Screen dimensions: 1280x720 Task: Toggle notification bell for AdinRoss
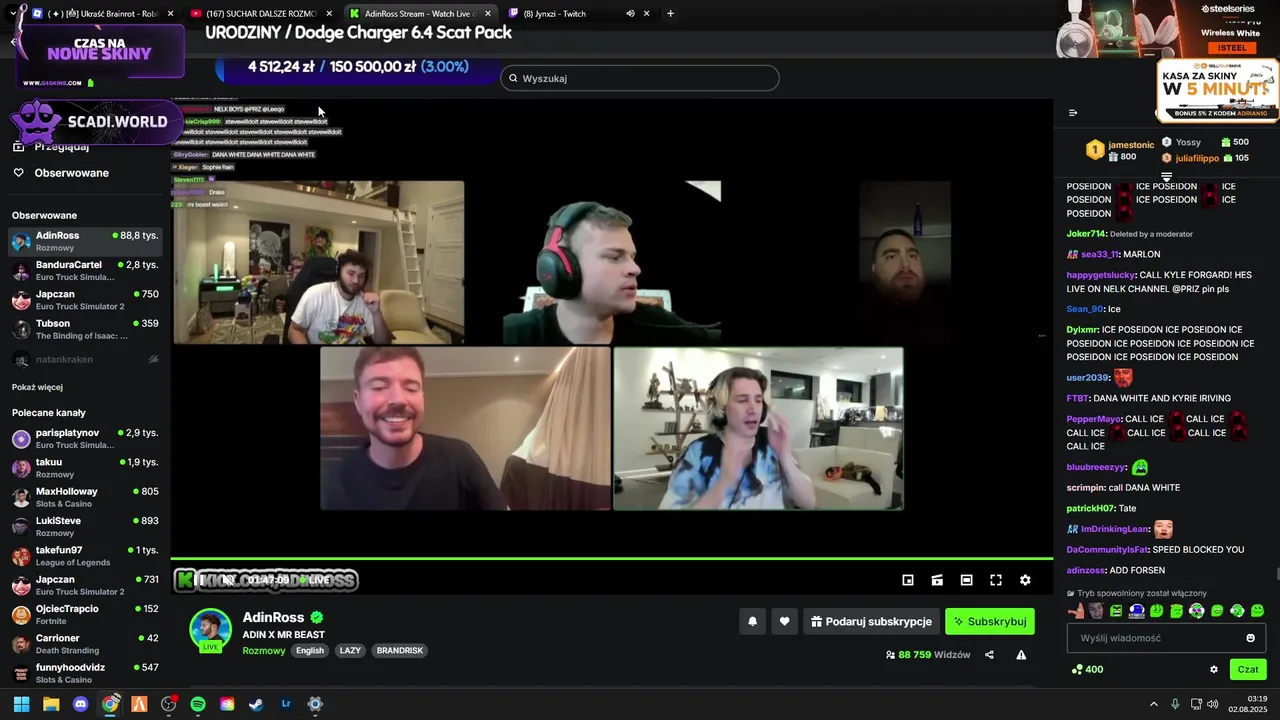(x=753, y=621)
